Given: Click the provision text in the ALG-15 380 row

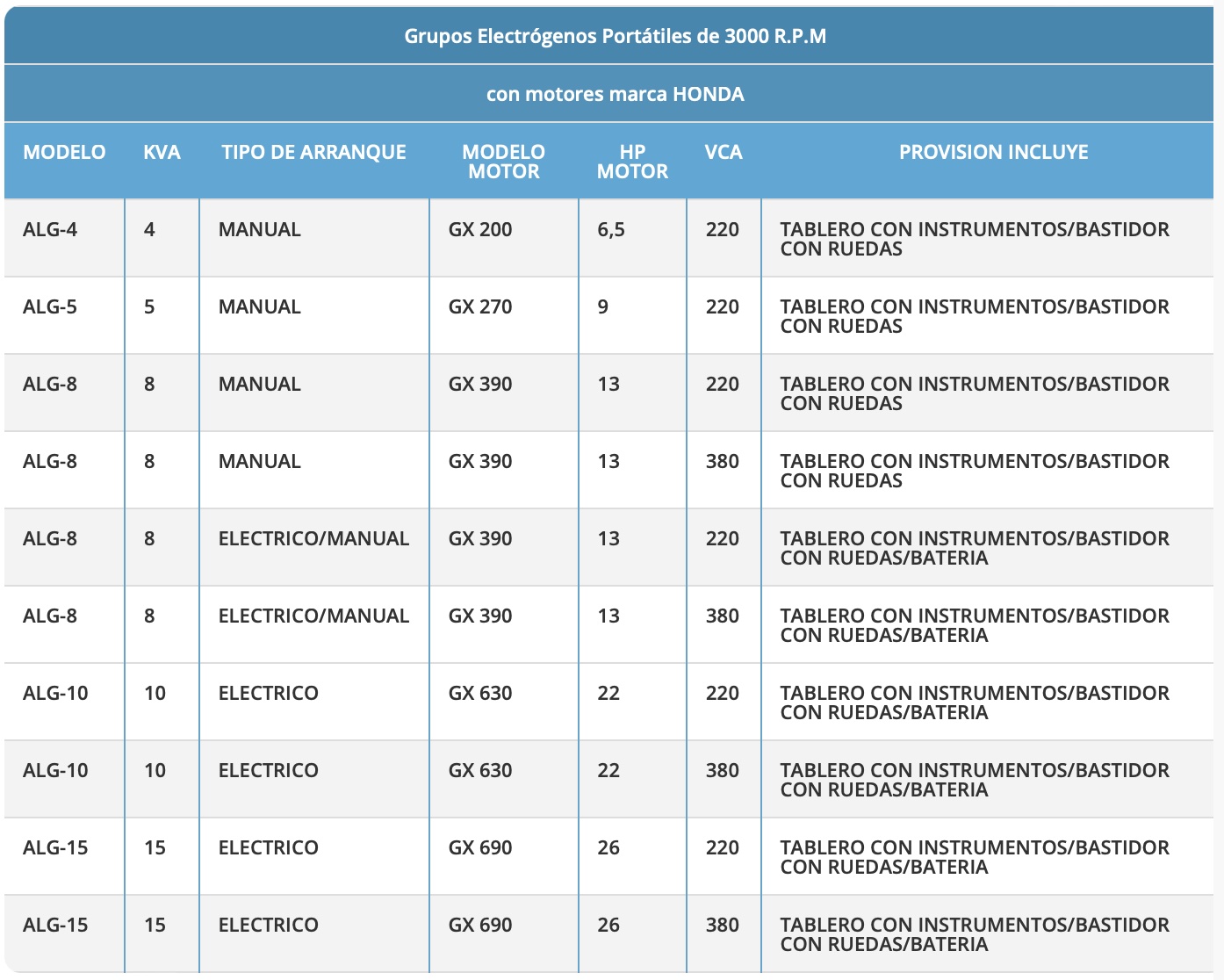Looking at the screenshot, I should point(975,934).
